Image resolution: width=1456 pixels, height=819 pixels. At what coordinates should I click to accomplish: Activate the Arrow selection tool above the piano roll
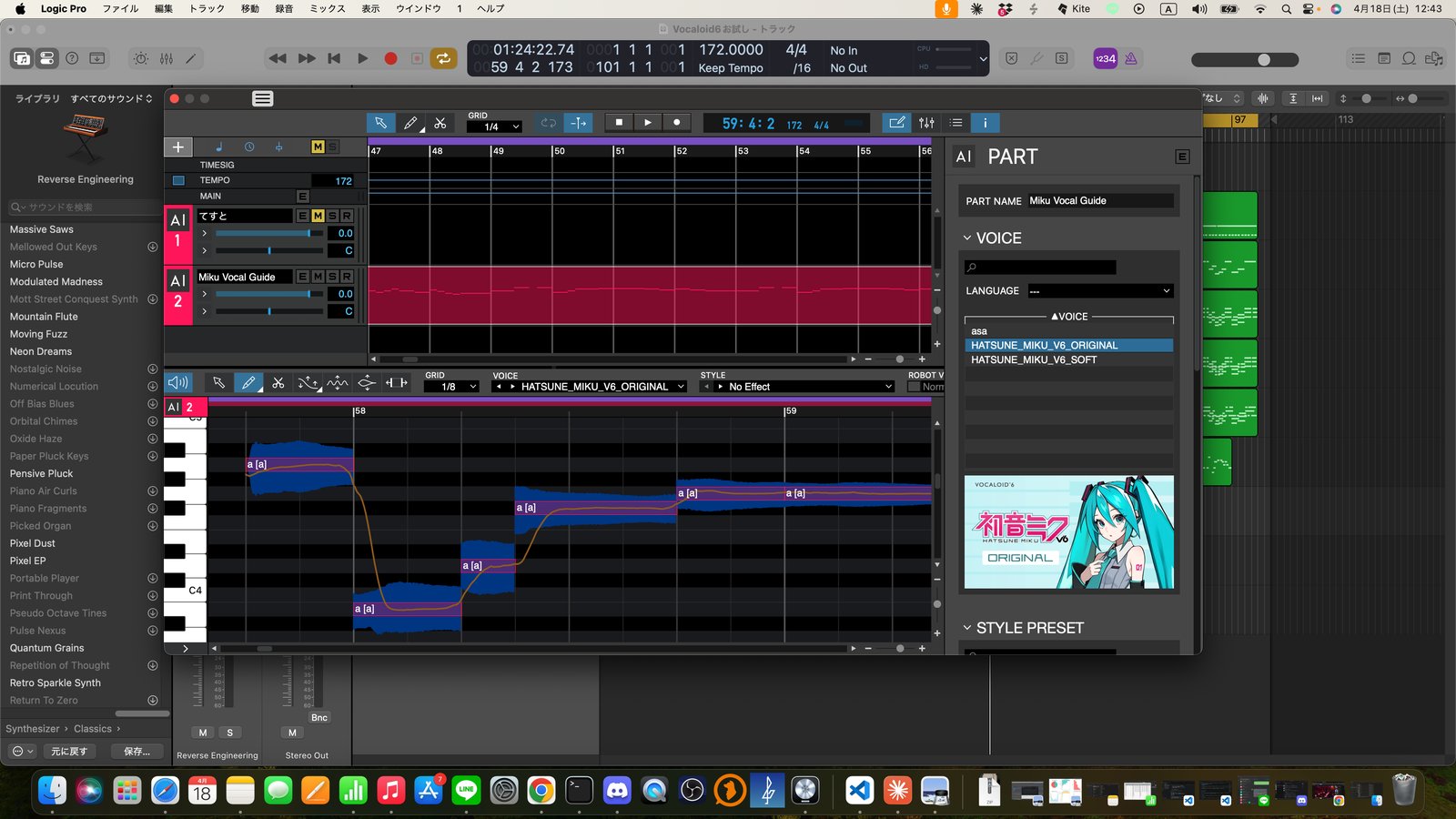click(x=218, y=382)
